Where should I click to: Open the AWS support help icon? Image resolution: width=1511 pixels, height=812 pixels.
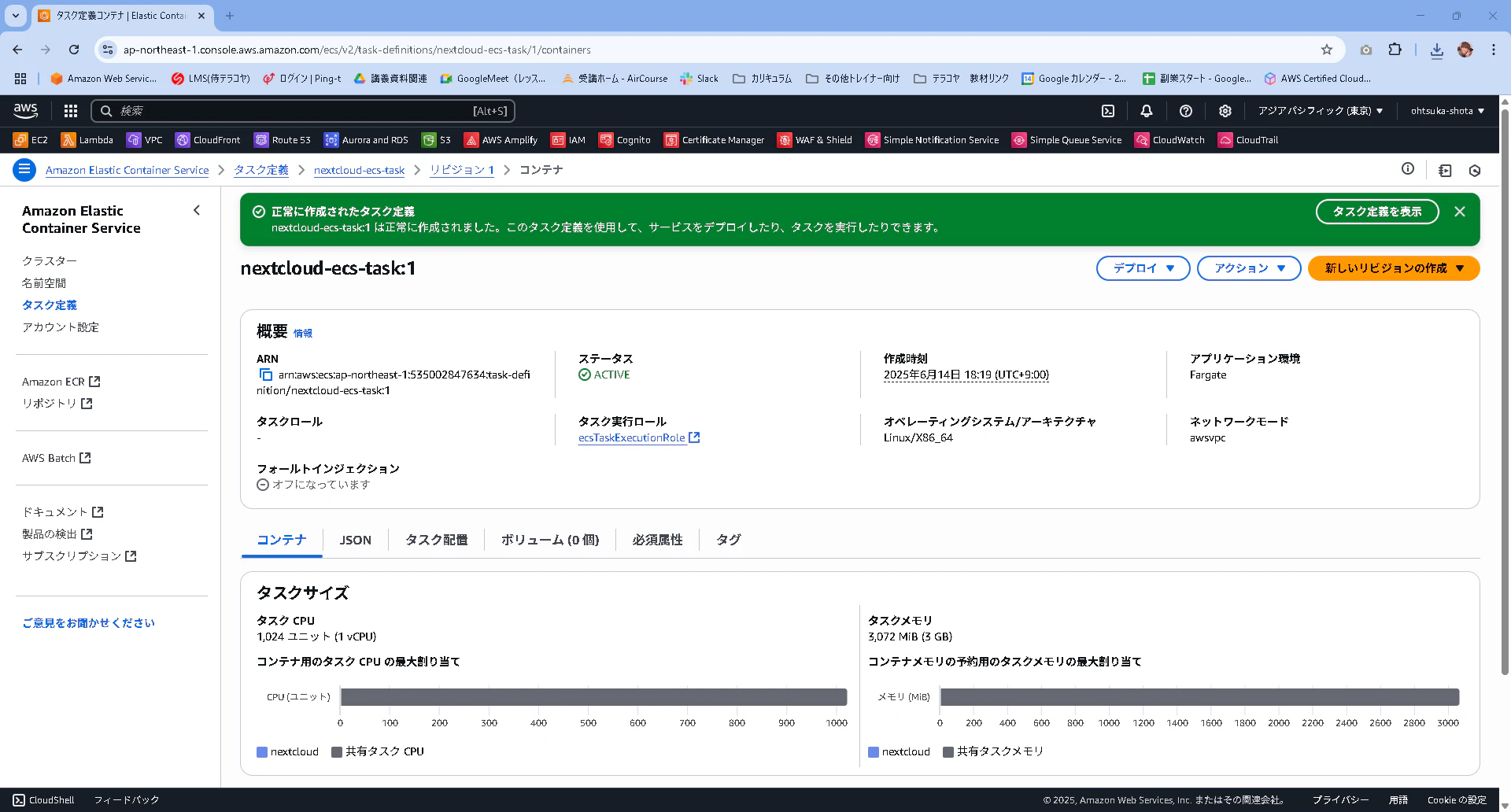[x=1186, y=111]
